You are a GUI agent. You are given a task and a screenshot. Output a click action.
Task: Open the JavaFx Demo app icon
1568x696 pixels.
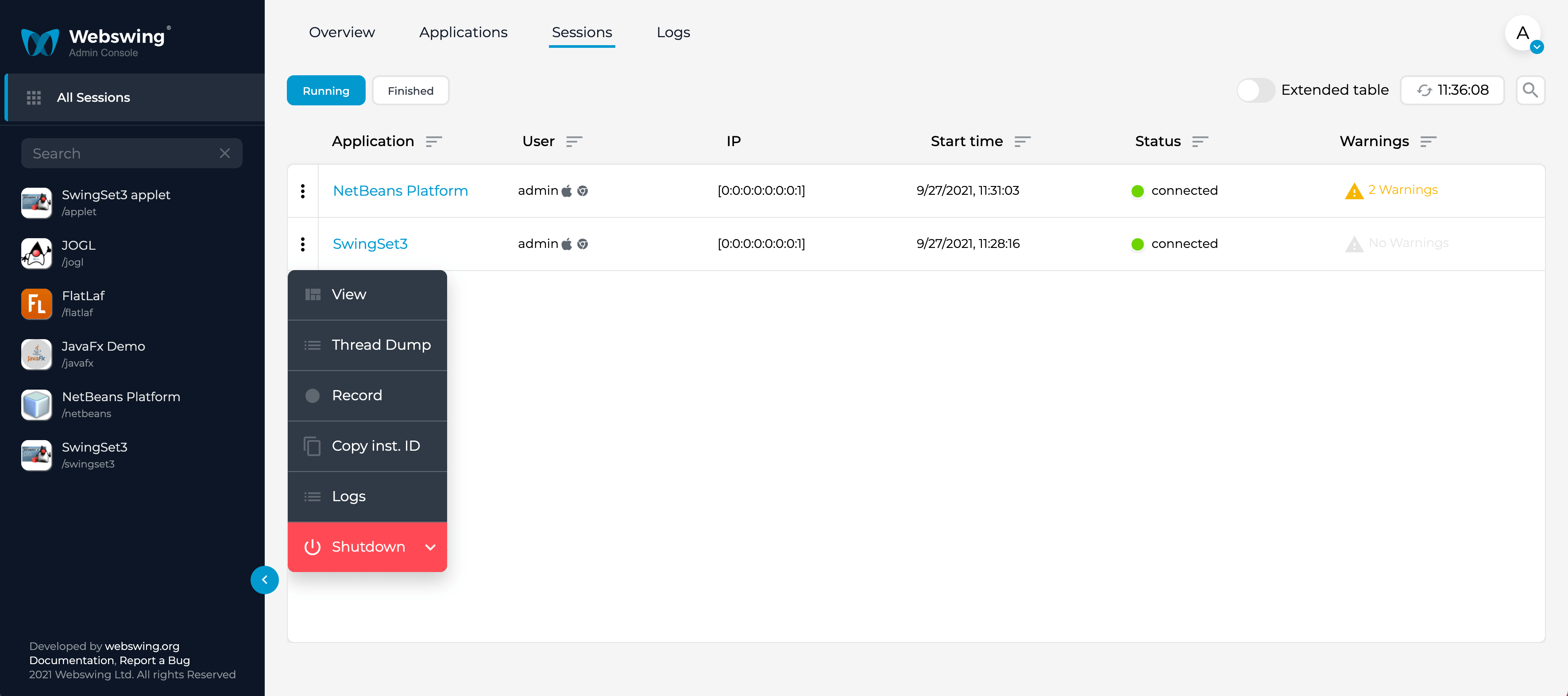[x=36, y=354]
